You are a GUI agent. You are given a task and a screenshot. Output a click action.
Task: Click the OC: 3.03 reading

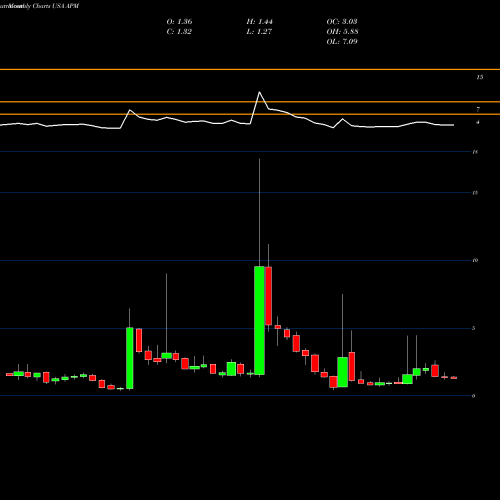(342, 22)
